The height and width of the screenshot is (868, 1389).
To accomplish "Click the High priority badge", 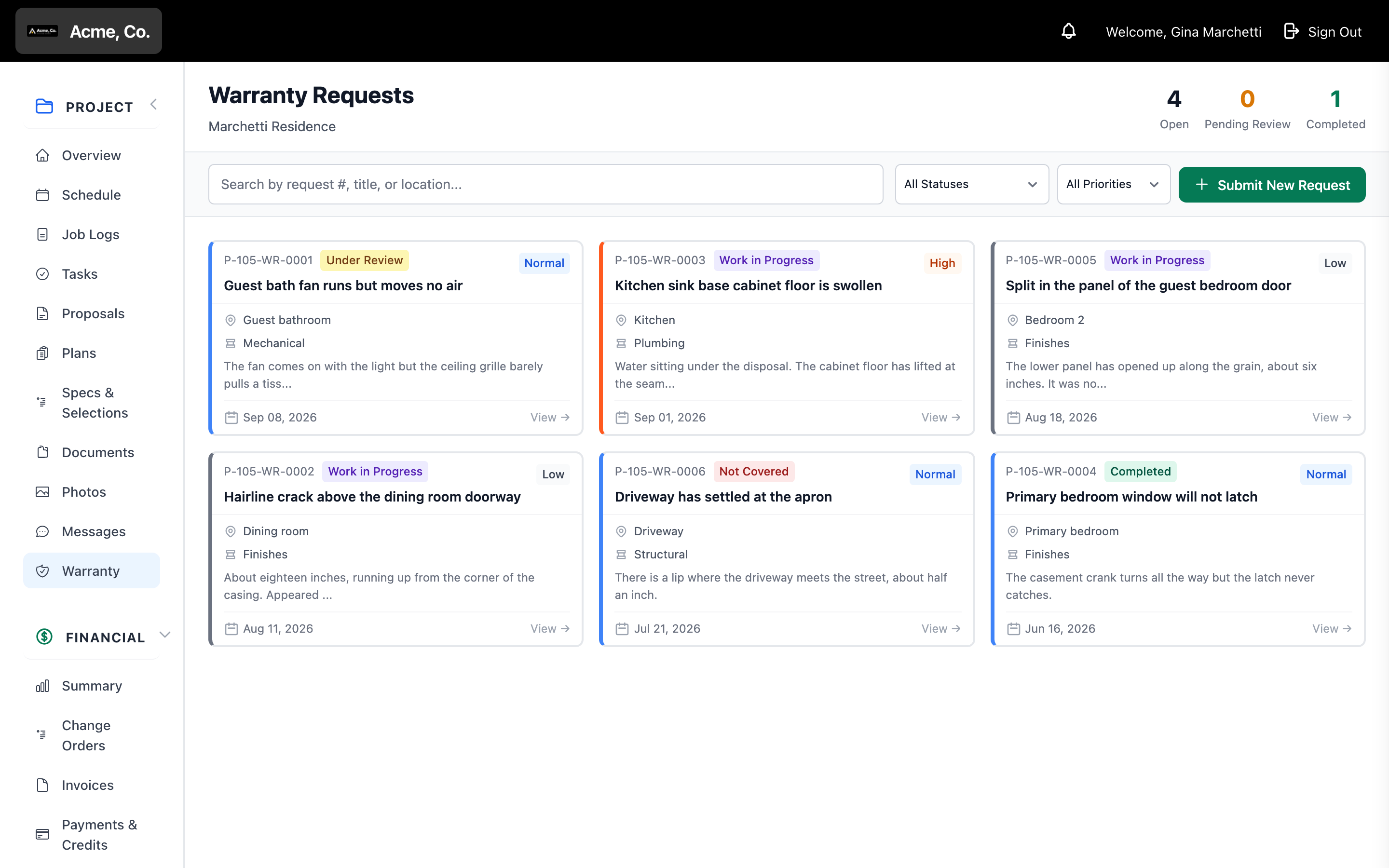I will (x=942, y=263).
